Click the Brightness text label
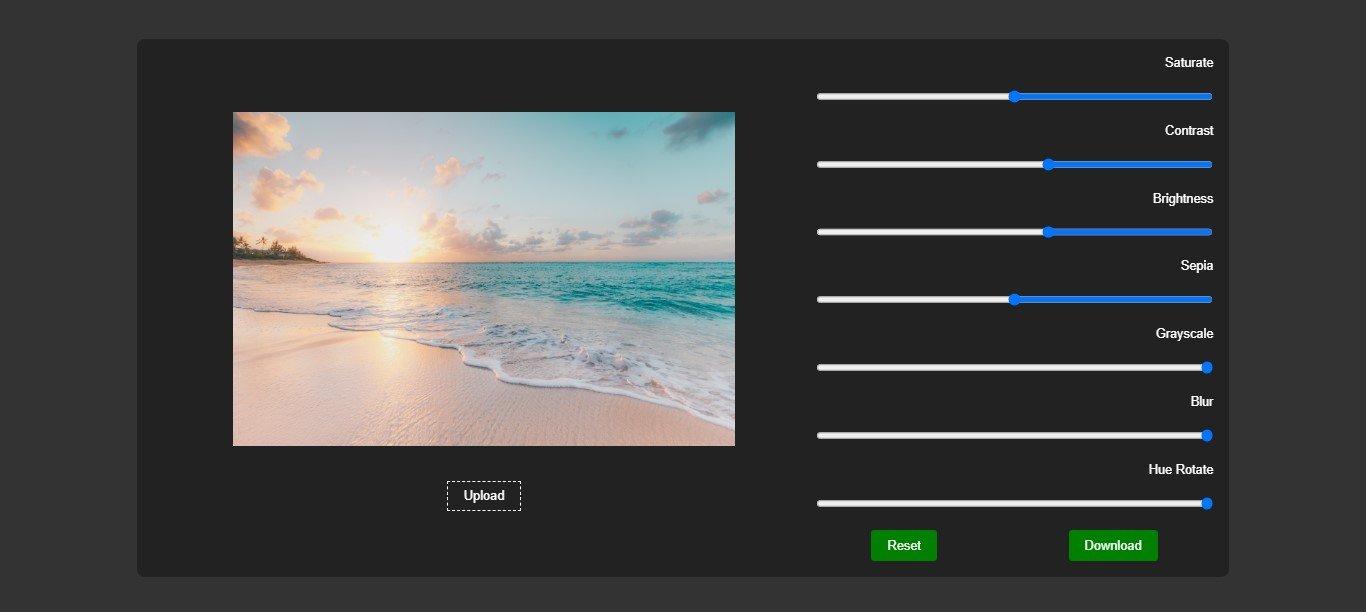1366x612 pixels. [x=1182, y=199]
